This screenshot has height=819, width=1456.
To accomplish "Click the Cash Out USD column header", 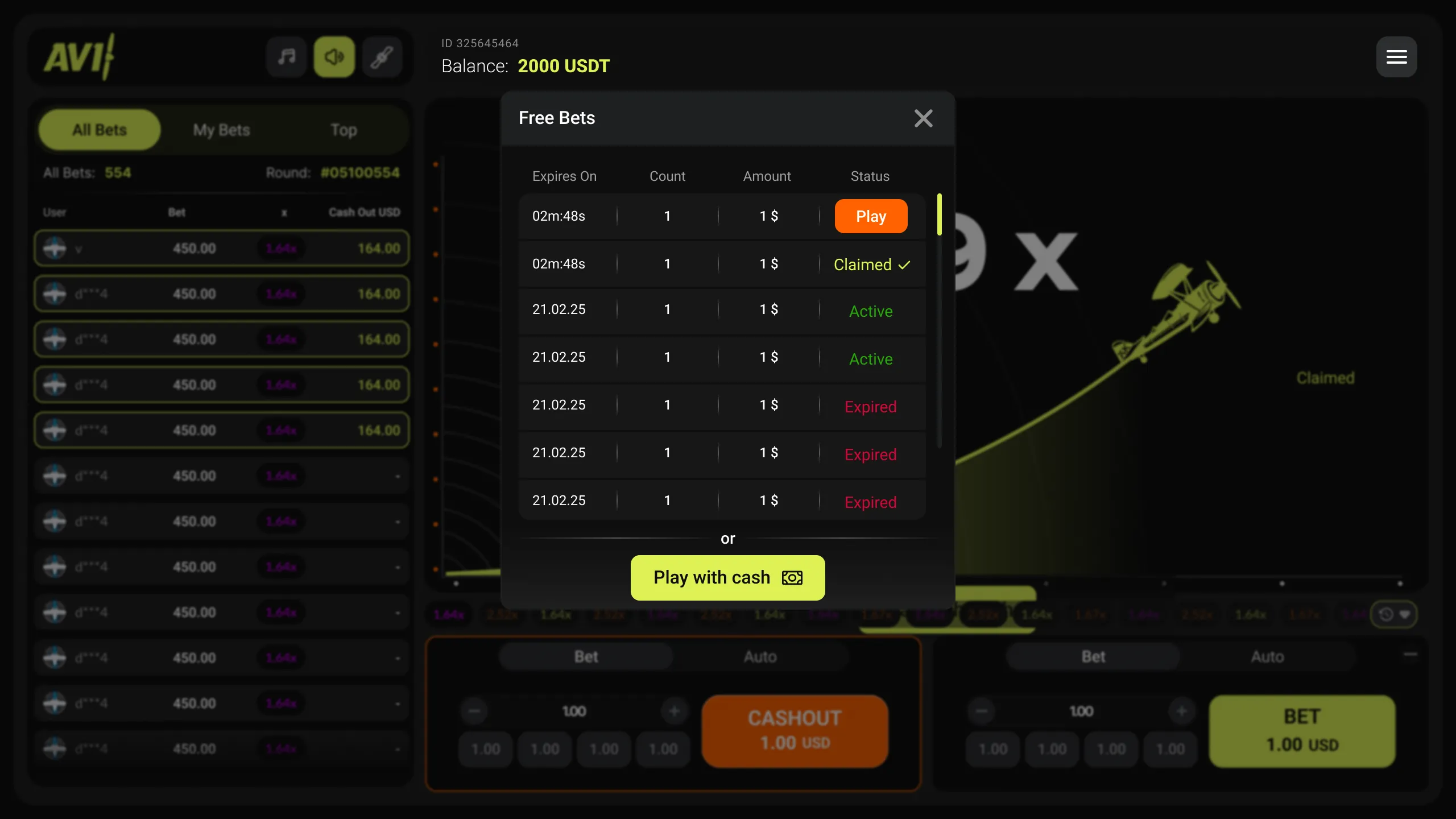I will tap(364, 212).
